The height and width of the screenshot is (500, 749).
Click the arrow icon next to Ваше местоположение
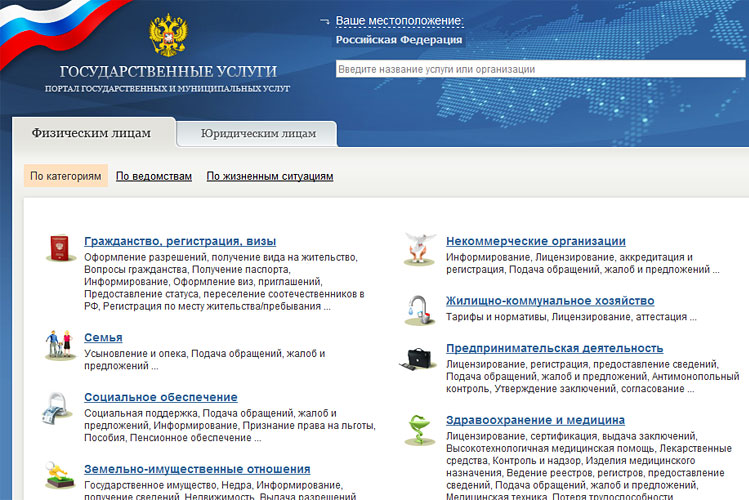(325, 21)
